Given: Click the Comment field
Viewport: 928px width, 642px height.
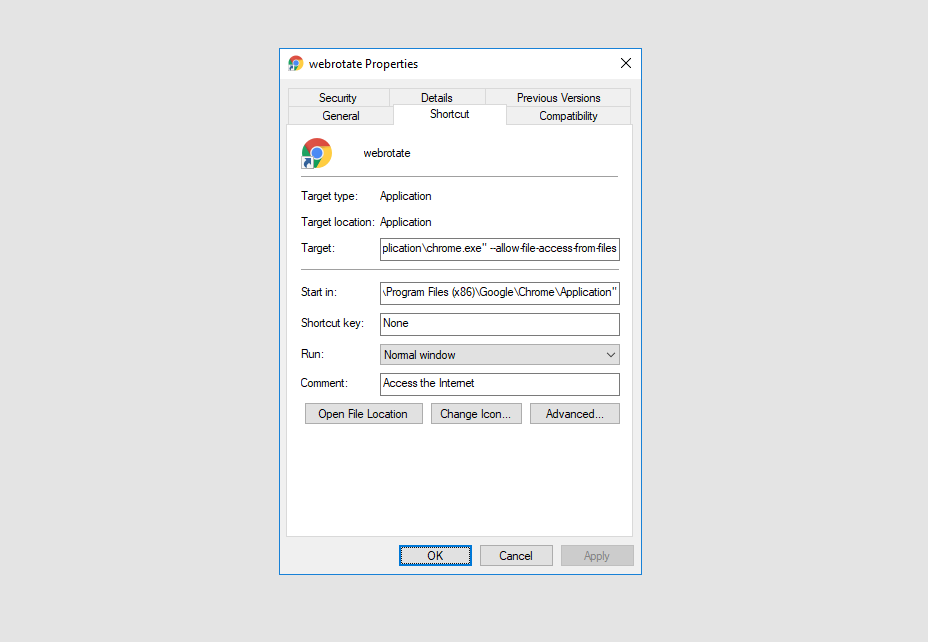Looking at the screenshot, I should [x=500, y=384].
